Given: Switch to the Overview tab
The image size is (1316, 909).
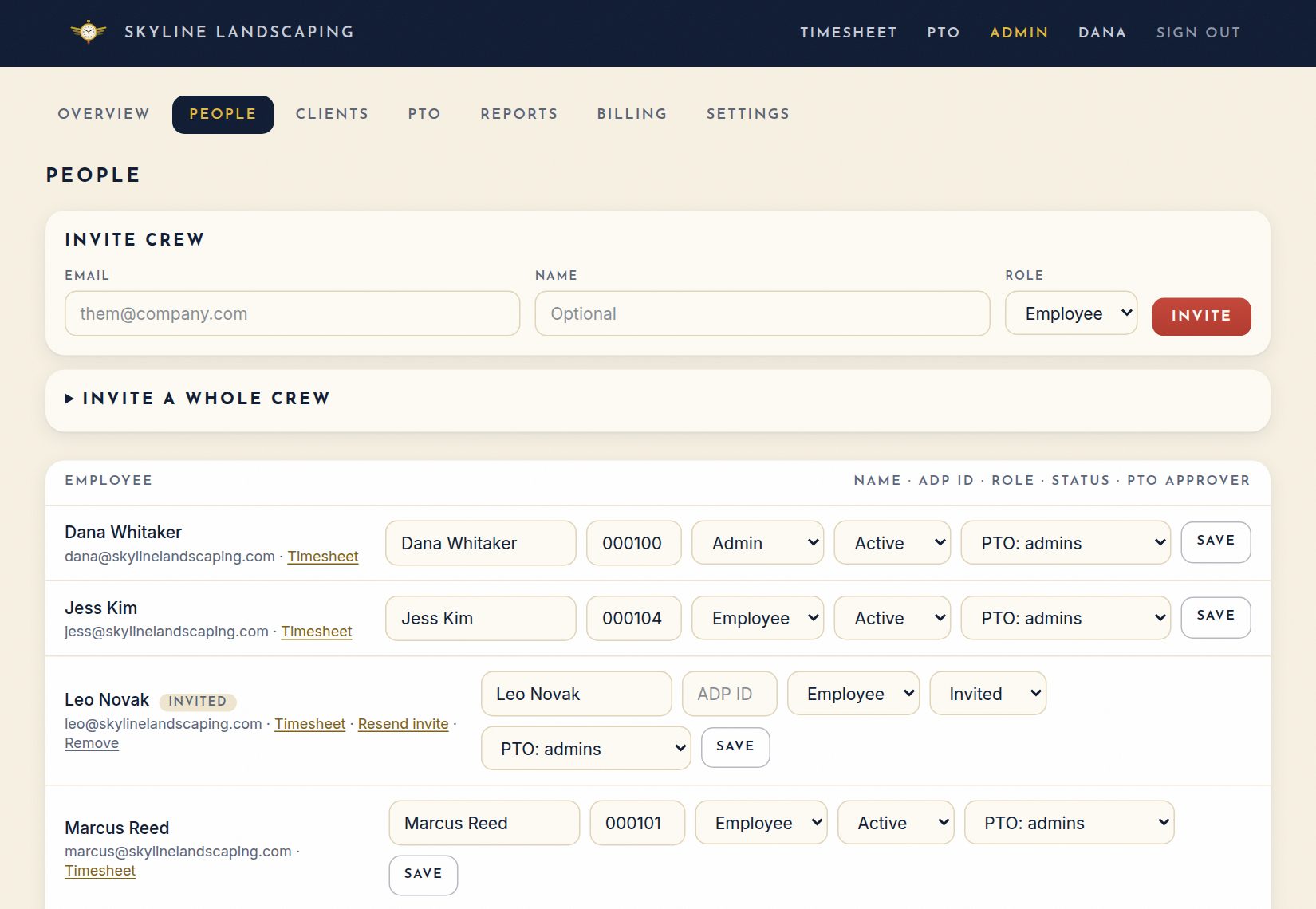Looking at the screenshot, I should coord(104,114).
